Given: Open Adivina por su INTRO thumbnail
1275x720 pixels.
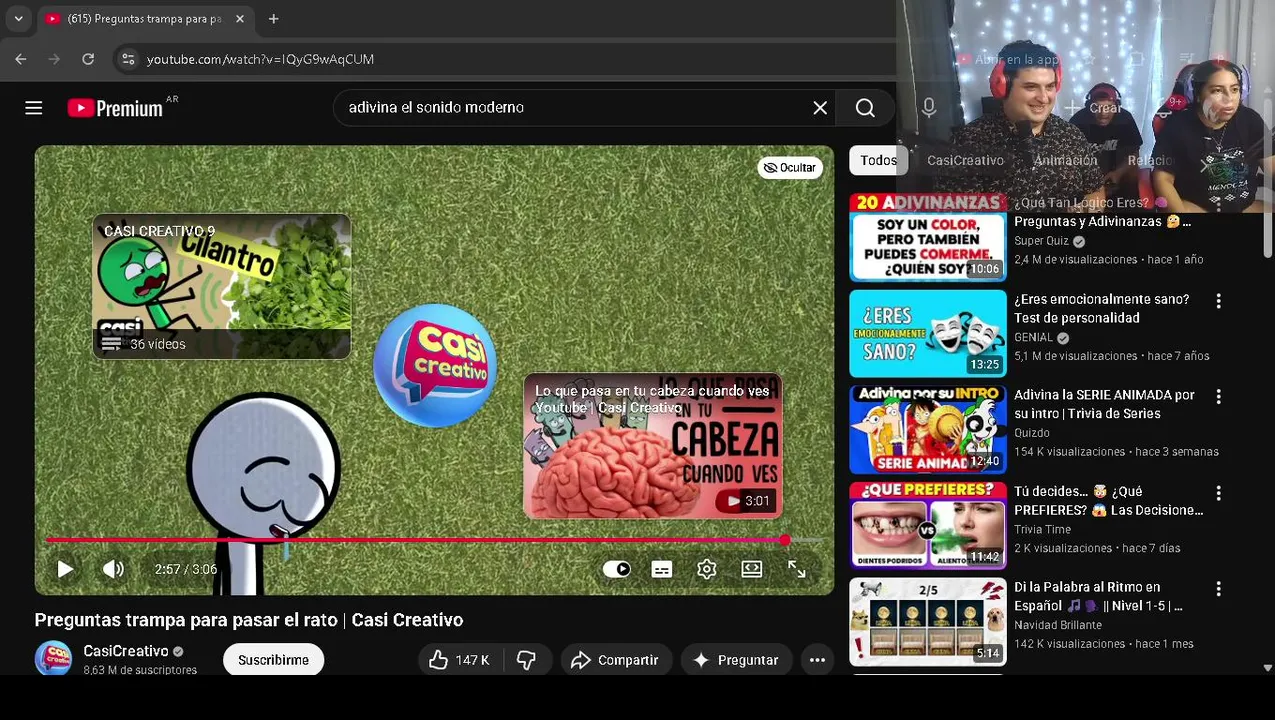Looking at the screenshot, I should (x=928, y=429).
